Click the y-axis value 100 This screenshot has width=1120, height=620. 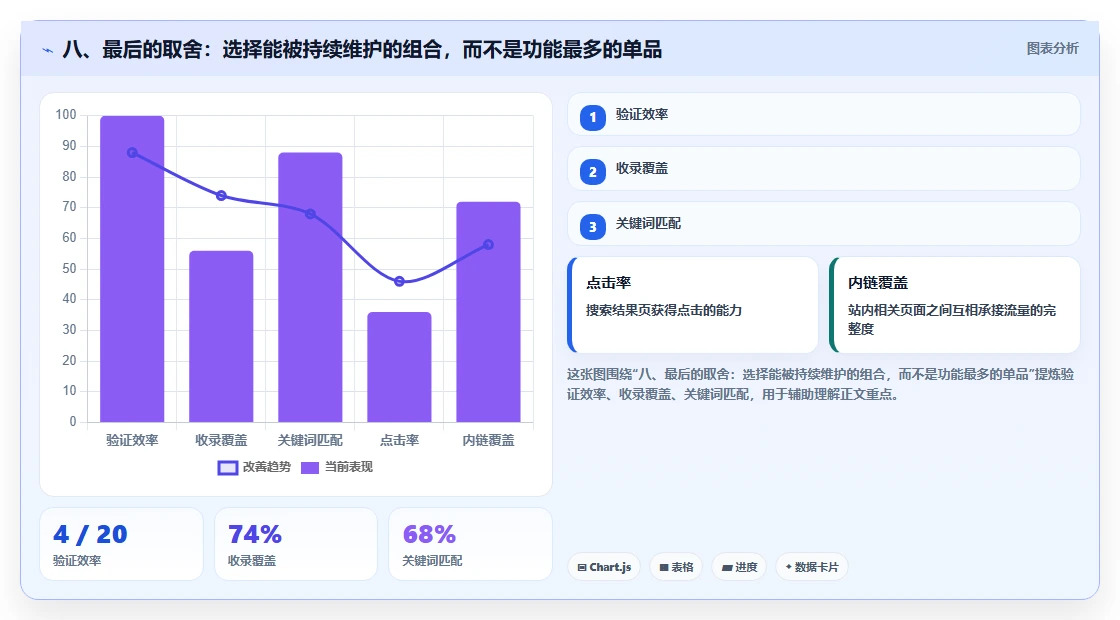(66, 115)
